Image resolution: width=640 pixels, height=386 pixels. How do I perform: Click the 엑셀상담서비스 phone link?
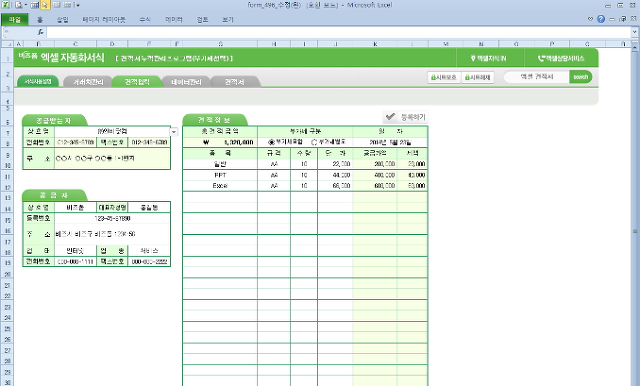click(x=561, y=58)
